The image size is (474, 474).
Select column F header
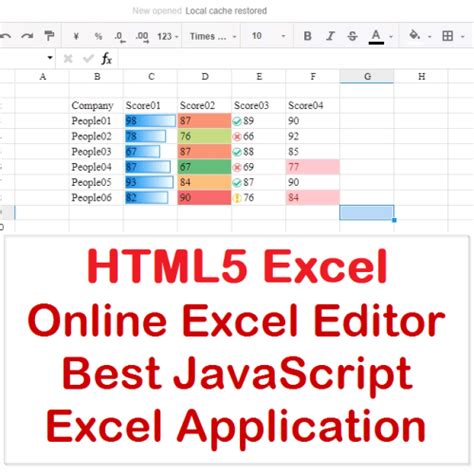[313, 77]
